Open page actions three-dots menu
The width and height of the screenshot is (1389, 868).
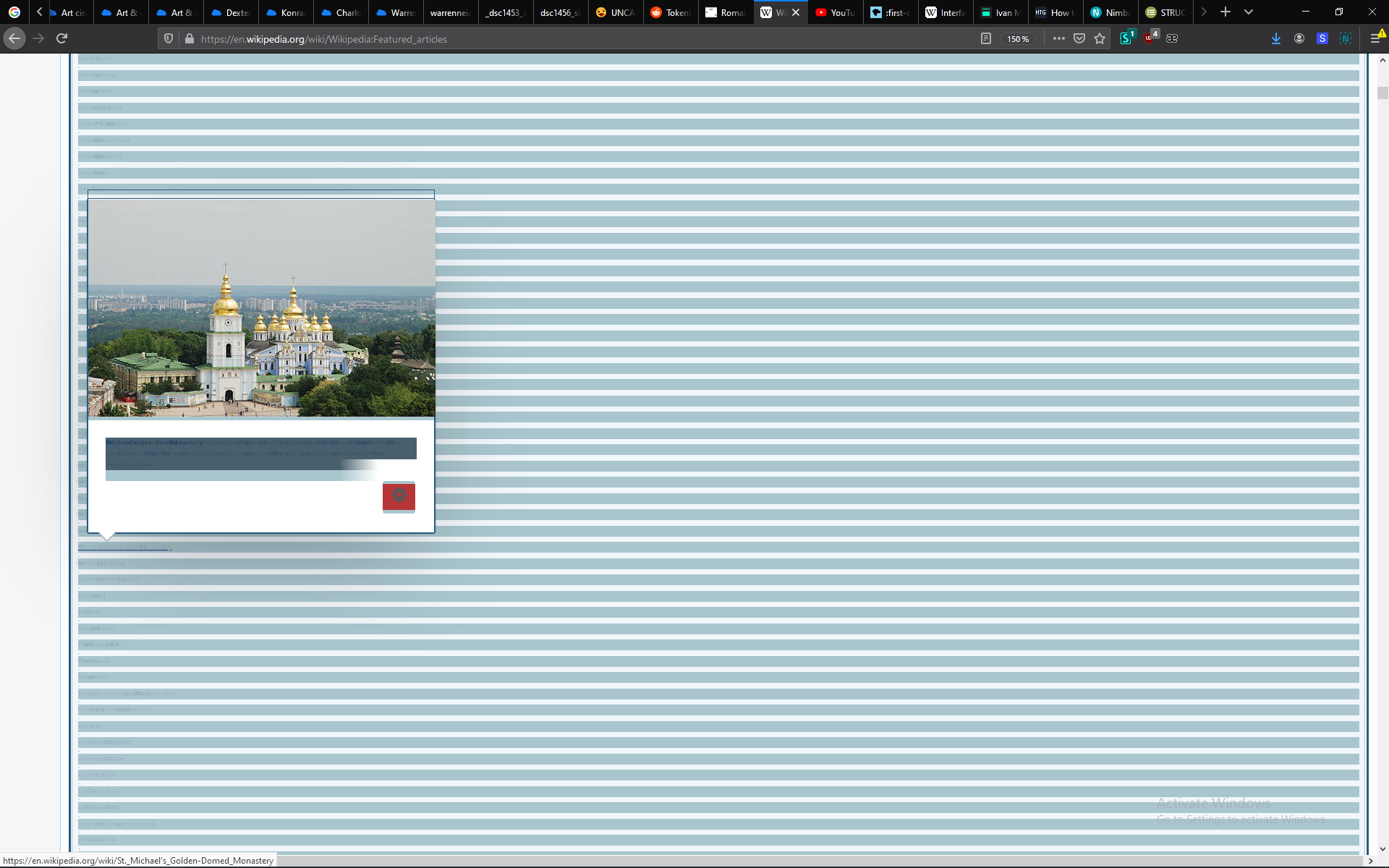(x=1058, y=39)
